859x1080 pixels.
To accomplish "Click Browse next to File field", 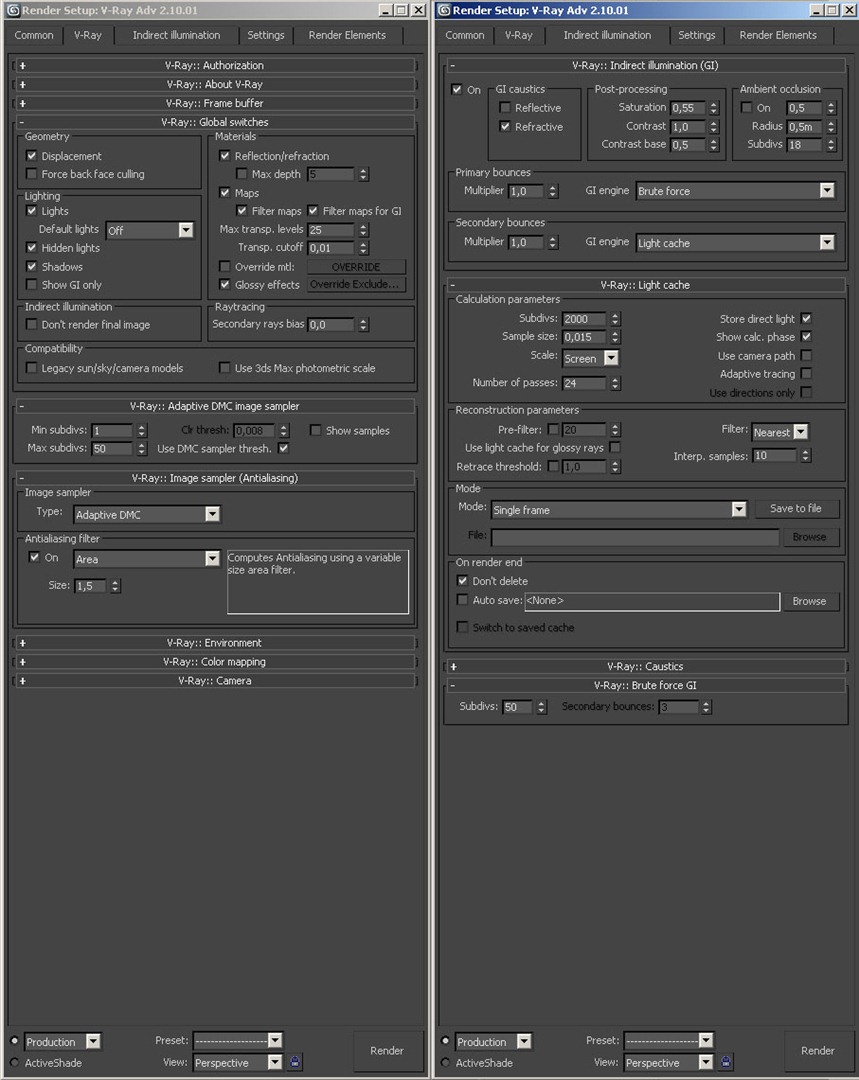I will [809, 537].
